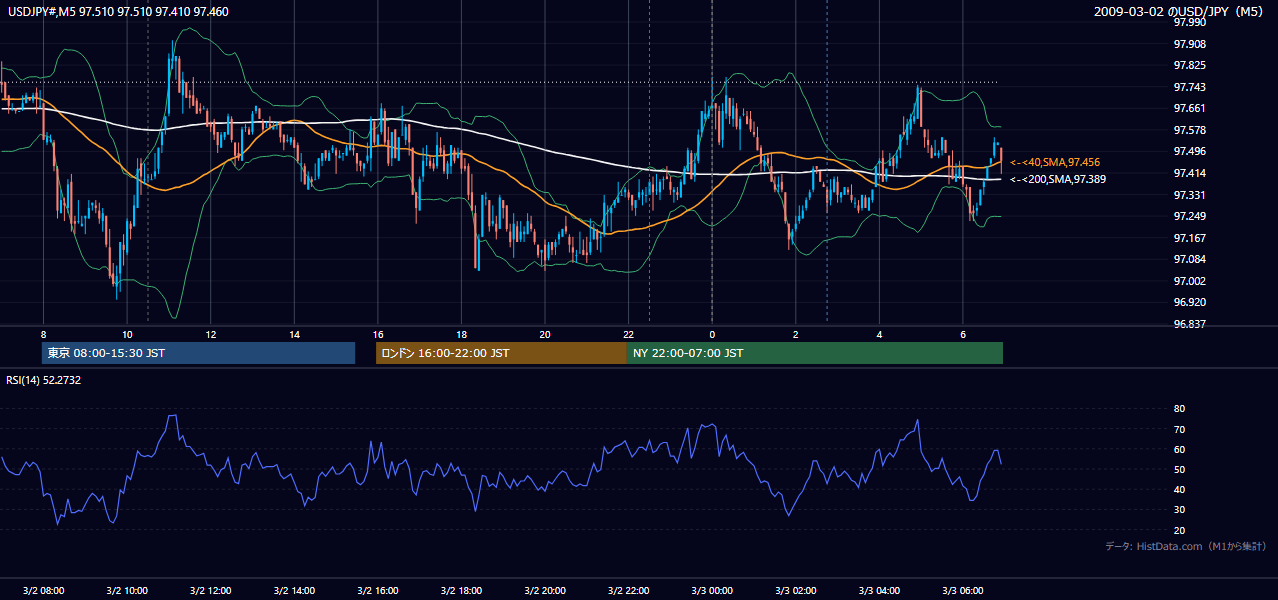This screenshot has height=600, width=1278.
Task: Click hour 8 tick under the price chart
Action: point(43,334)
